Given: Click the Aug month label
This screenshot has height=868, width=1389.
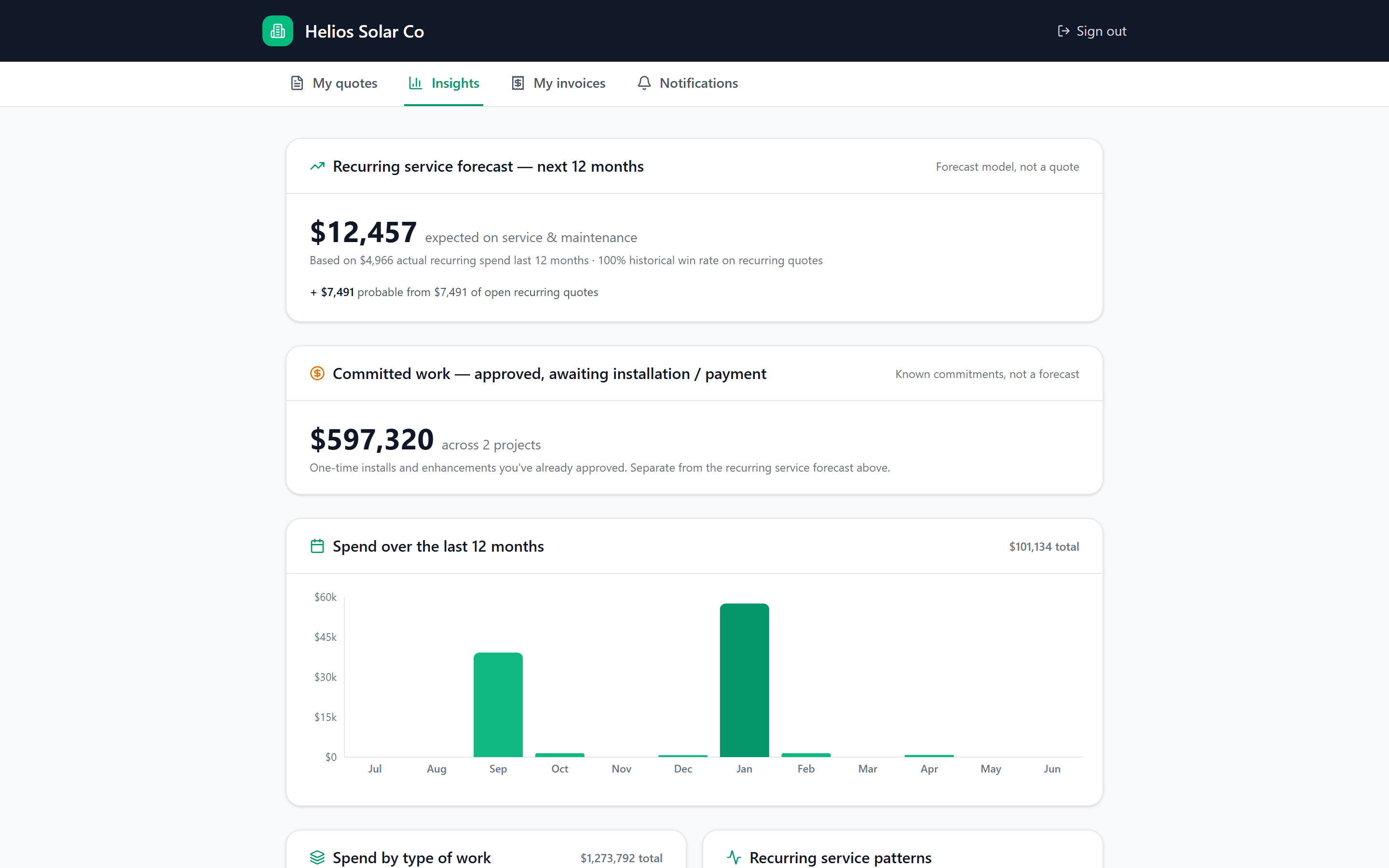Looking at the screenshot, I should [437, 769].
